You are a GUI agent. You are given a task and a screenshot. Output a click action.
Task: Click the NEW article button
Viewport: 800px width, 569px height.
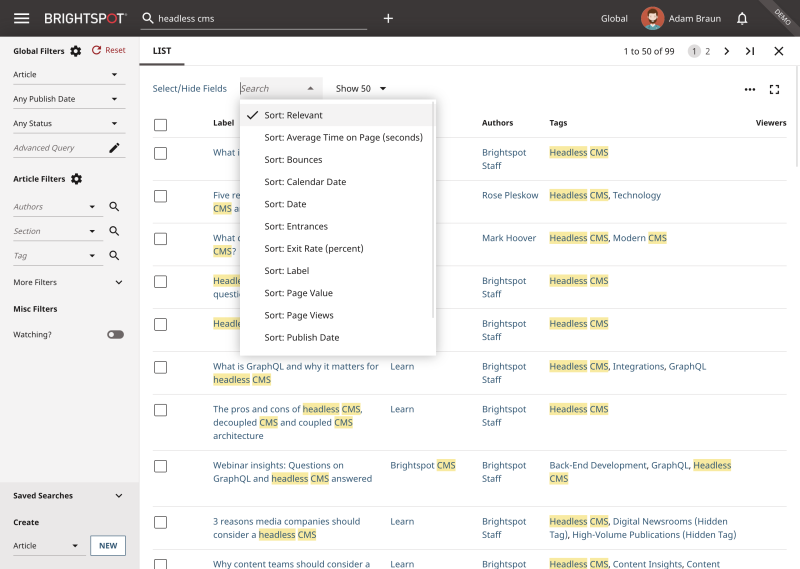[x=108, y=546]
